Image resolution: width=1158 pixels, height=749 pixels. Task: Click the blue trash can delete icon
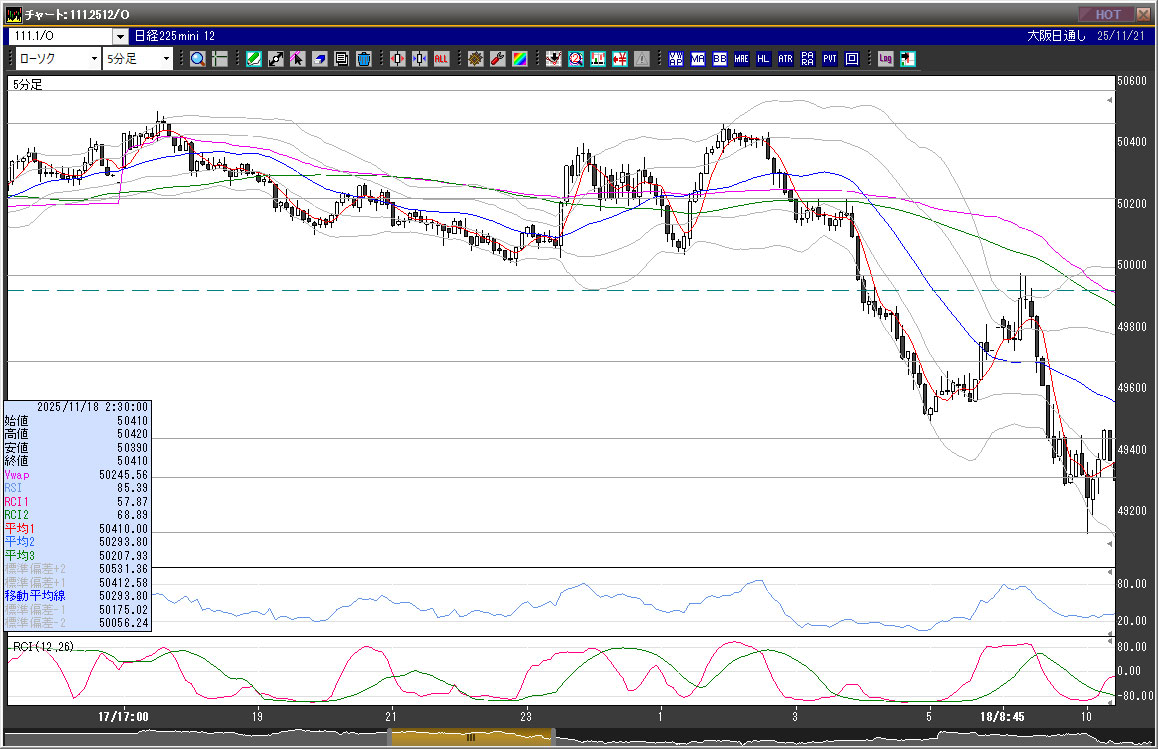(364, 59)
